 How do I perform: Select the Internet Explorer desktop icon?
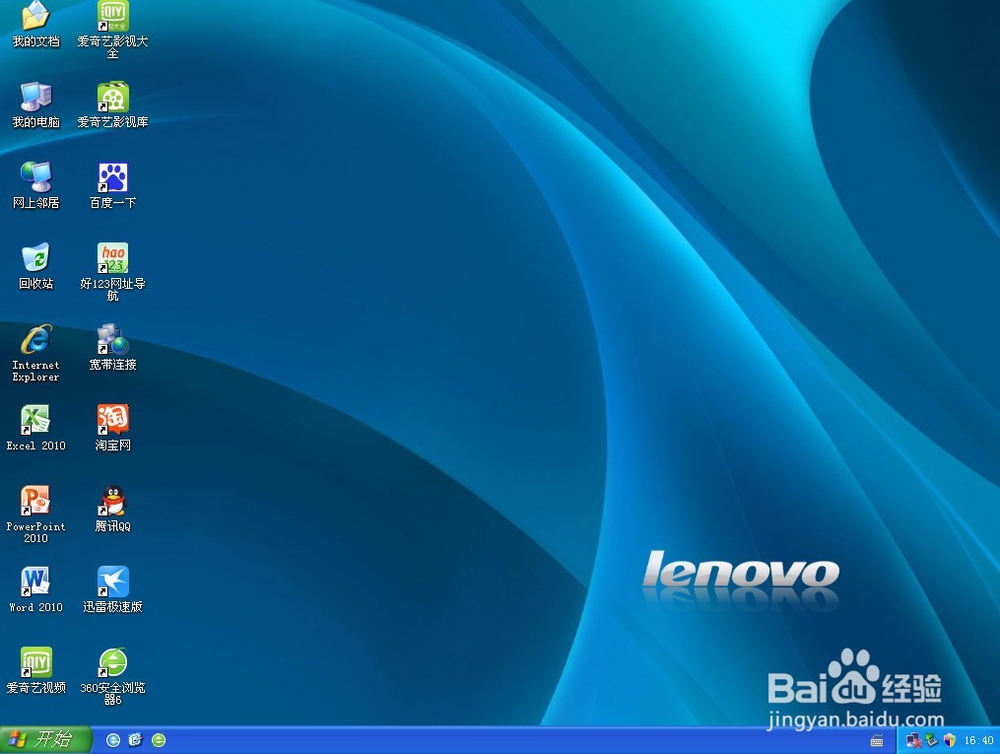click(36, 339)
